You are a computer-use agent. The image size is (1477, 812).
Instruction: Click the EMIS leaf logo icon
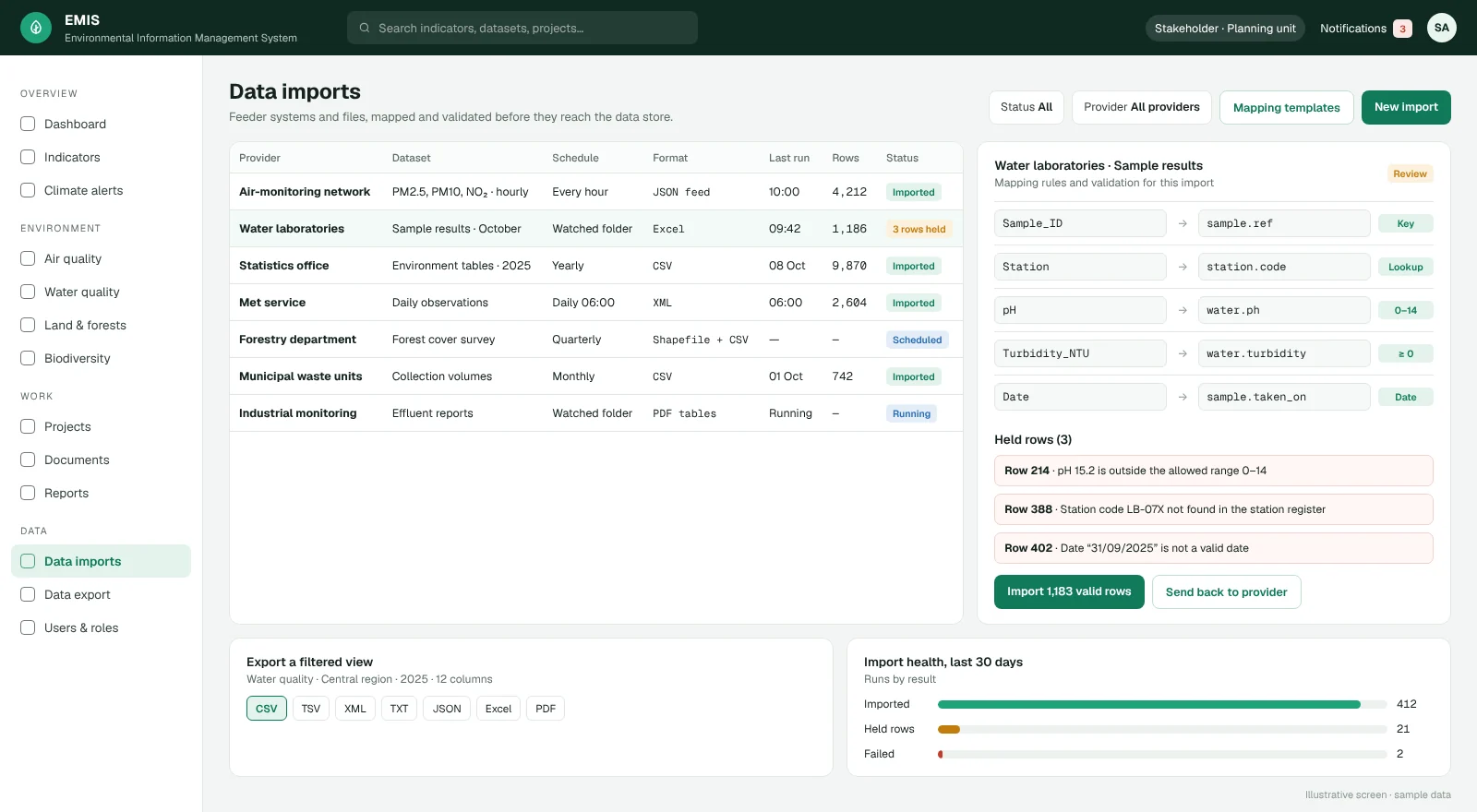pyautogui.click(x=36, y=28)
